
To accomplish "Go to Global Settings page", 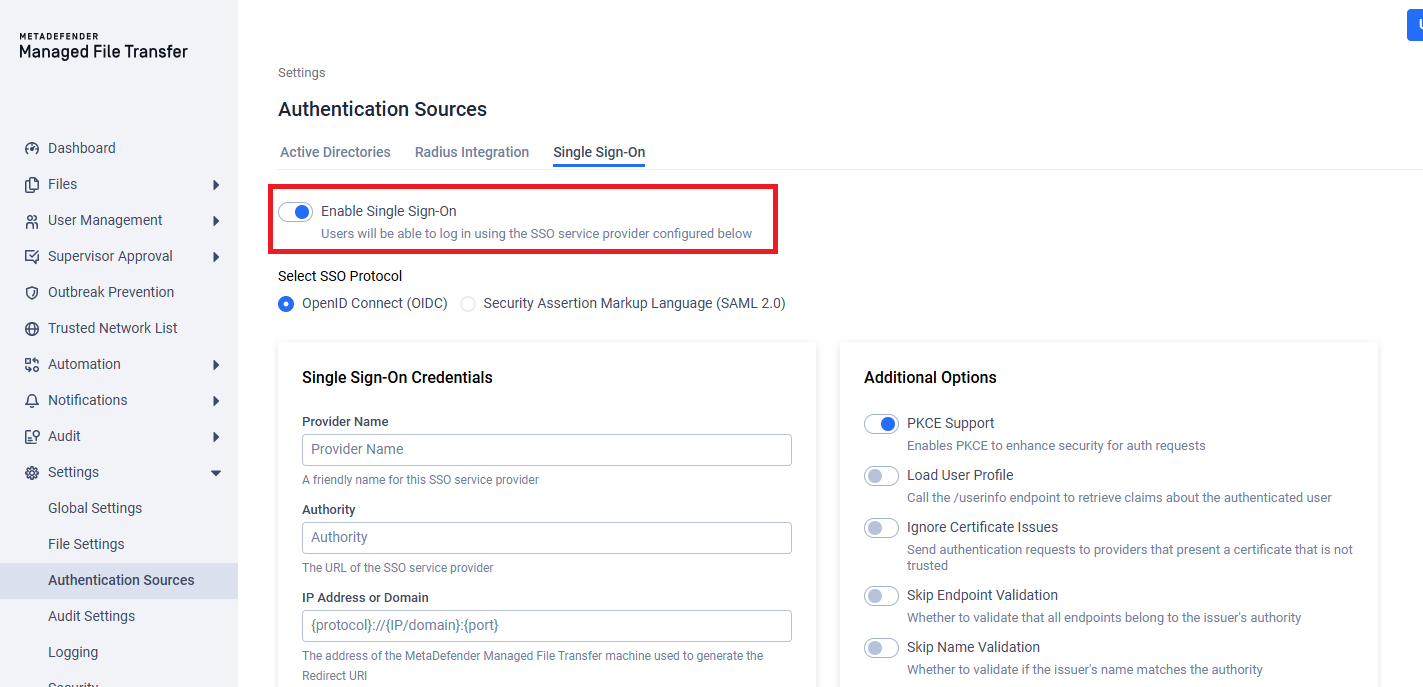I will [95, 508].
